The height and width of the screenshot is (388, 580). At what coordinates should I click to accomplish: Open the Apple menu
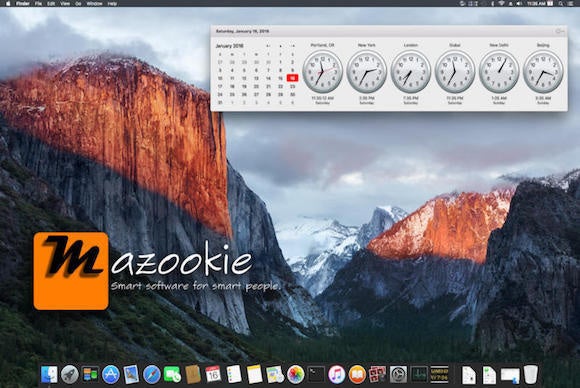(x=8, y=3)
